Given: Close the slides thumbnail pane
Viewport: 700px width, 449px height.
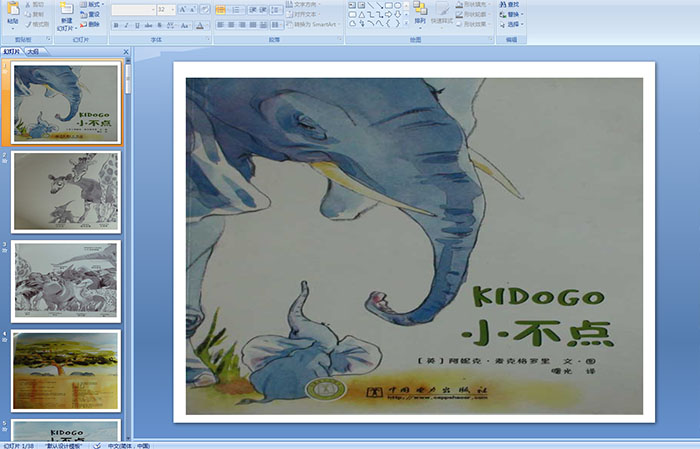Looking at the screenshot, I should pos(126,52).
